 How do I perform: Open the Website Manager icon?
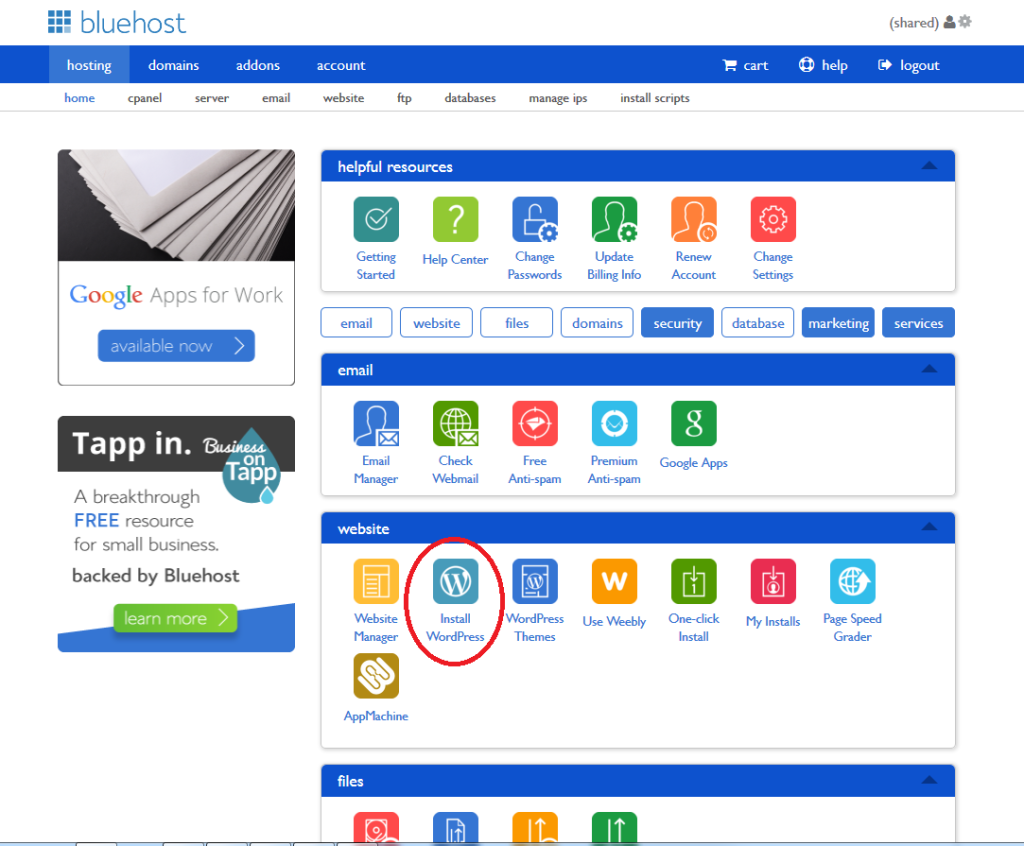(376, 581)
